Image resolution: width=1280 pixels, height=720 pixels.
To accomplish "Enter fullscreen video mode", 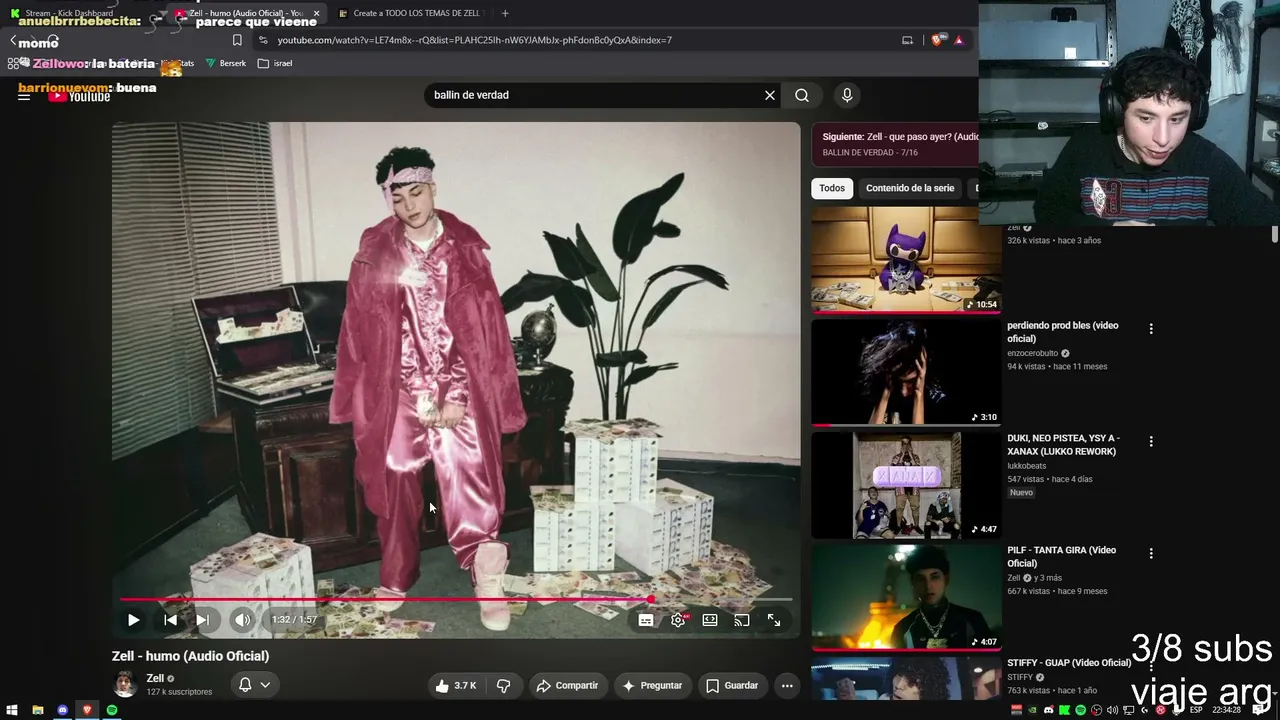I will tap(774, 620).
